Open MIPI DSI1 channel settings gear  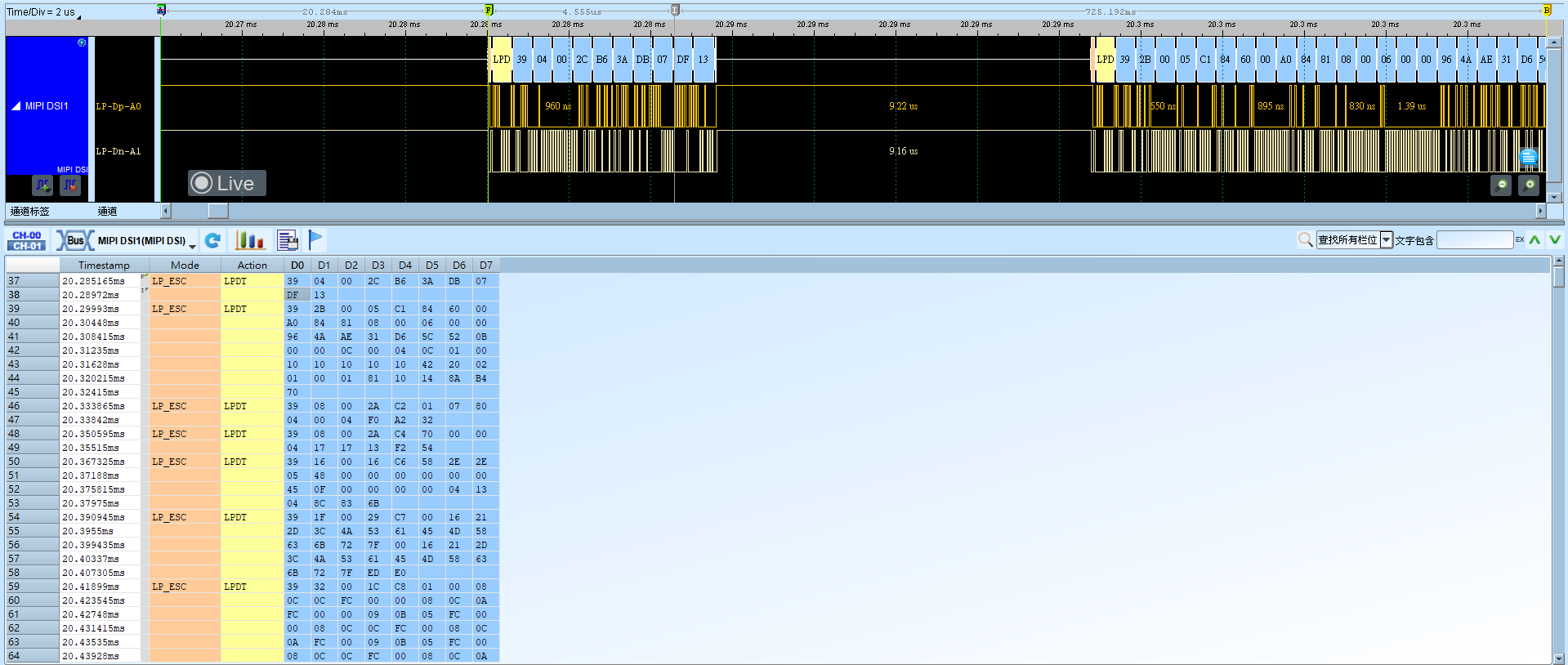coord(82,42)
